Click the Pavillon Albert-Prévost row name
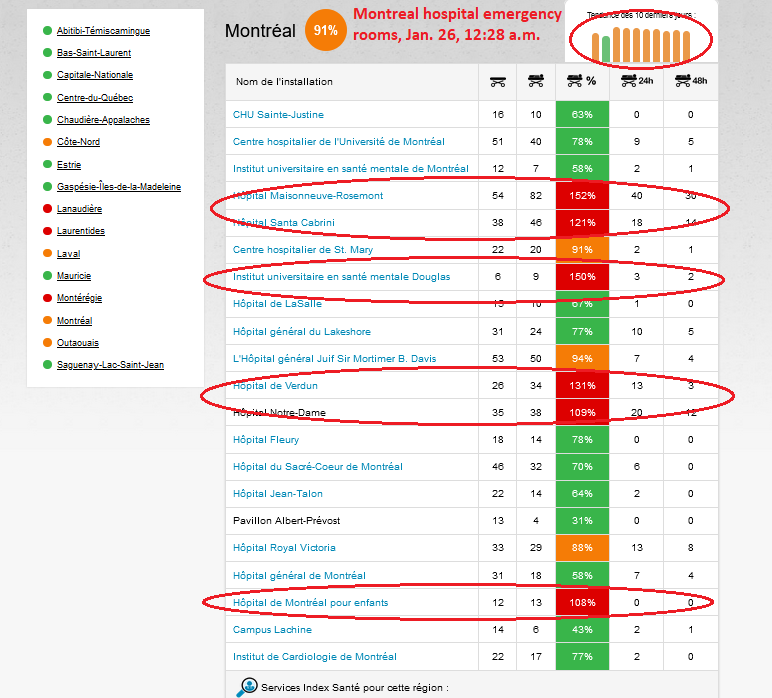This screenshot has width=772, height=698. (x=287, y=521)
